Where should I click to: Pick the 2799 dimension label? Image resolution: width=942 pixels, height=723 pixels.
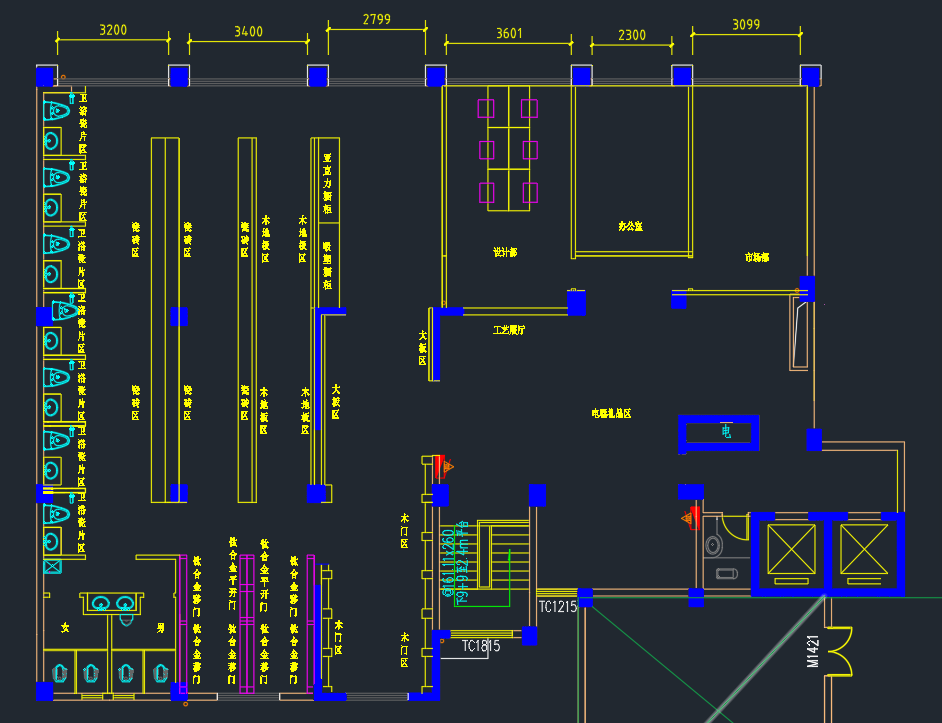(x=377, y=19)
